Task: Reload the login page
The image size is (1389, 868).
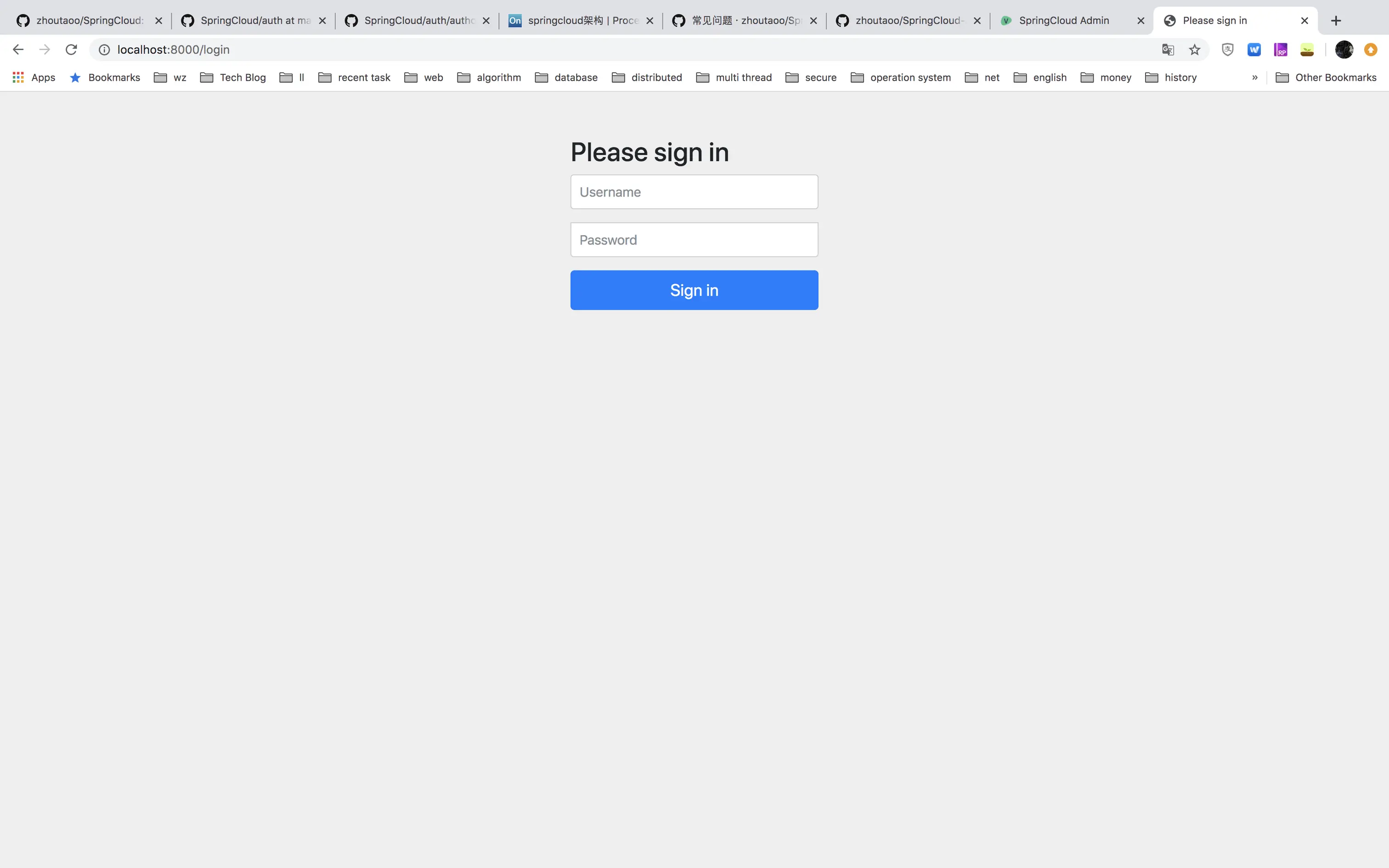Action: click(x=71, y=50)
